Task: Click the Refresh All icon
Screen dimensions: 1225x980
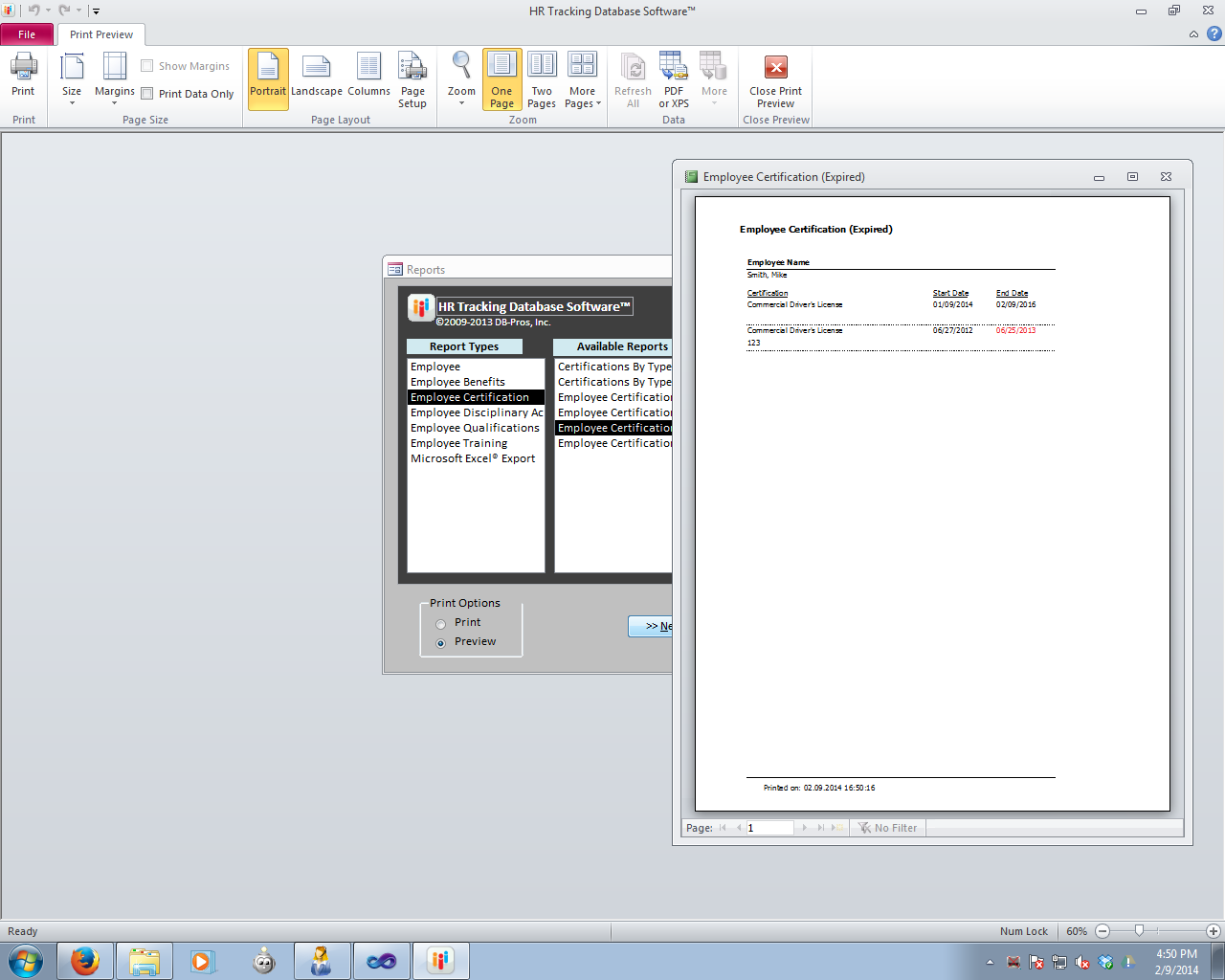Action: pyautogui.click(x=633, y=80)
